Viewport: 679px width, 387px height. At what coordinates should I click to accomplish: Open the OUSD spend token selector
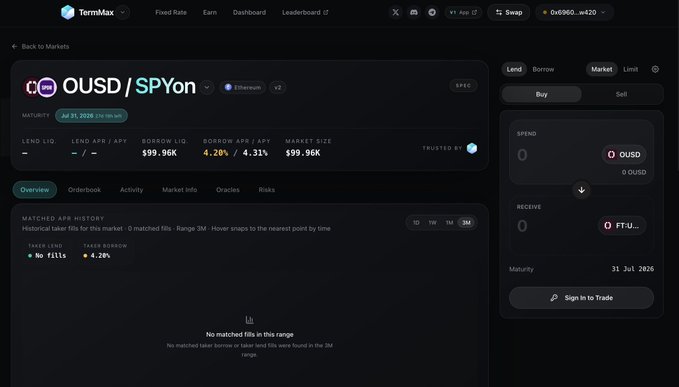(624, 155)
